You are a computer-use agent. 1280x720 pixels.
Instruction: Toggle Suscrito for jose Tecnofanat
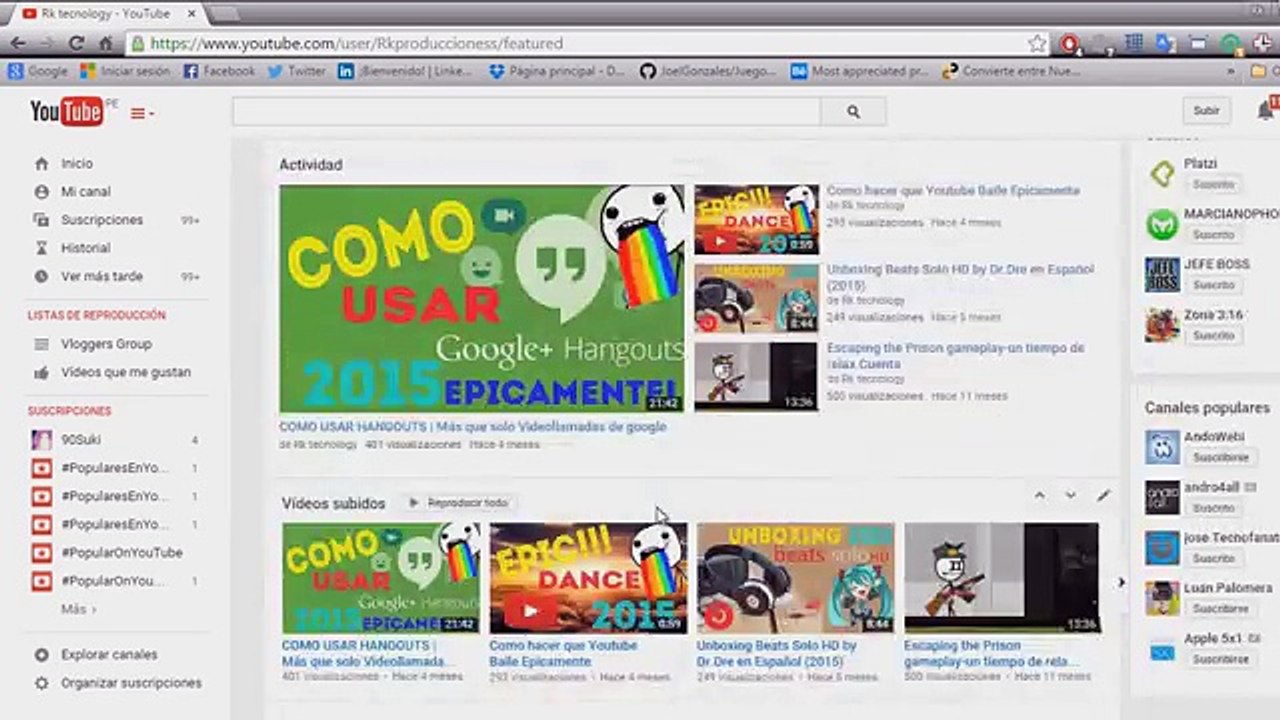point(1213,558)
